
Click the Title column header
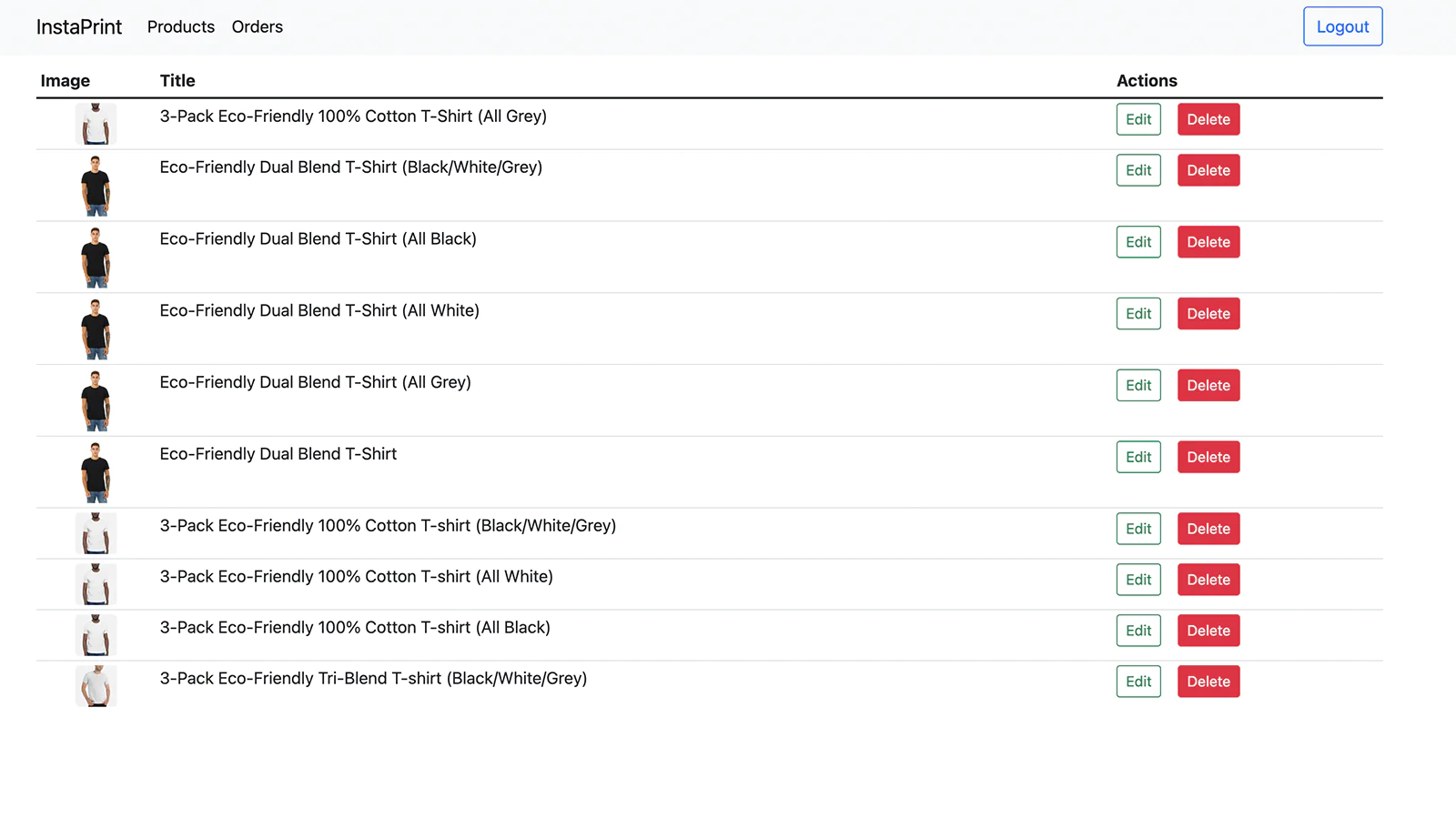click(177, 81)
